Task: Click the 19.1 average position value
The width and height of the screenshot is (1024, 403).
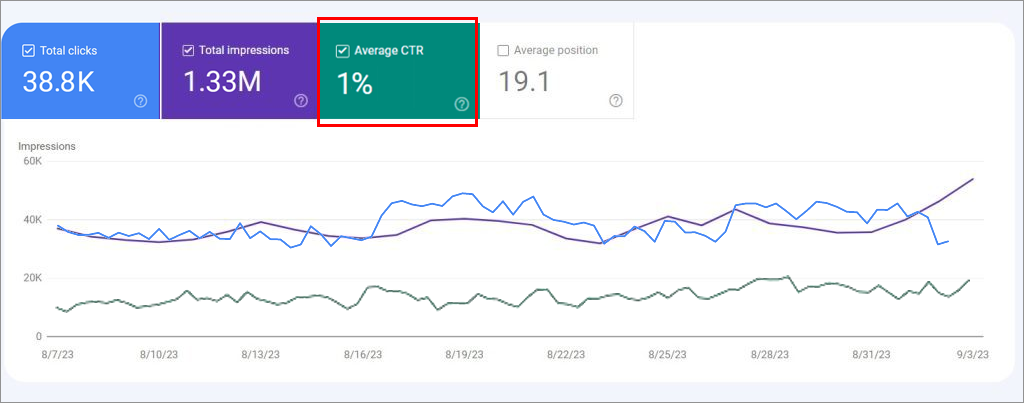Action: click(x=524, y=82)
